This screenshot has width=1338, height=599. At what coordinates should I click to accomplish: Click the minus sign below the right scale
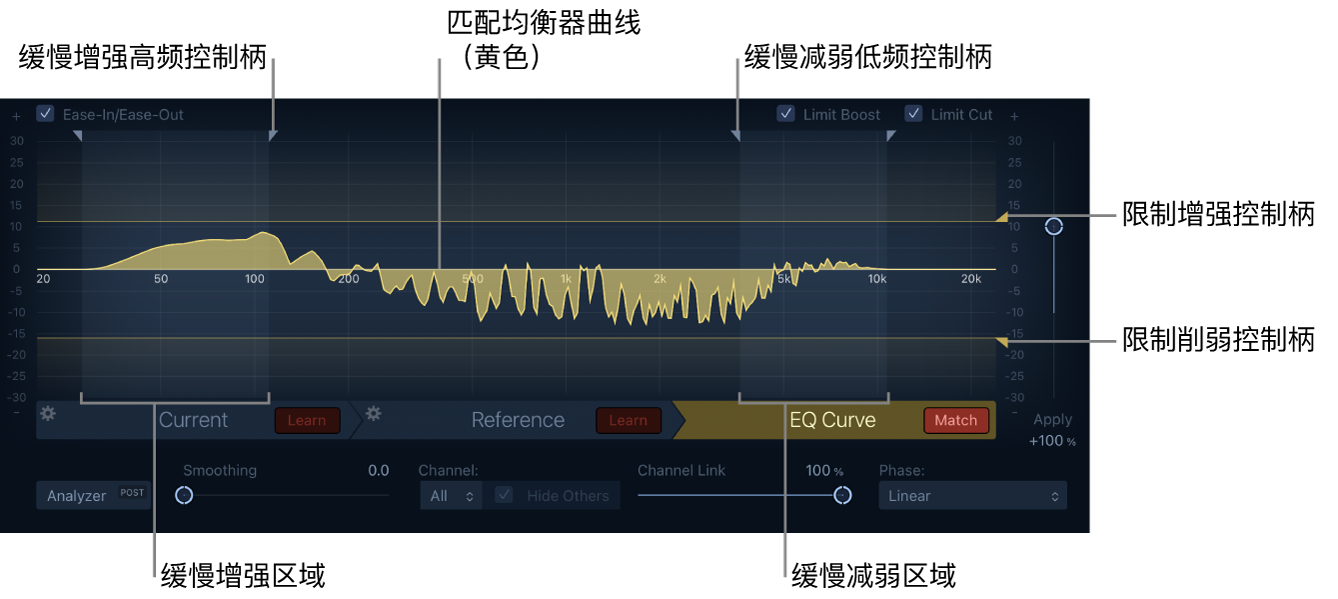tap(1014, 411)
